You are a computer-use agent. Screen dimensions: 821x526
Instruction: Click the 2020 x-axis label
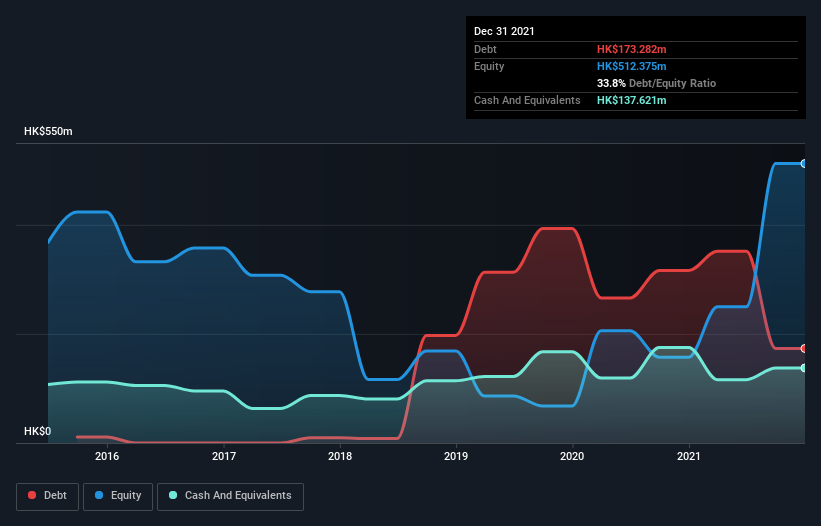pos(572,456)
